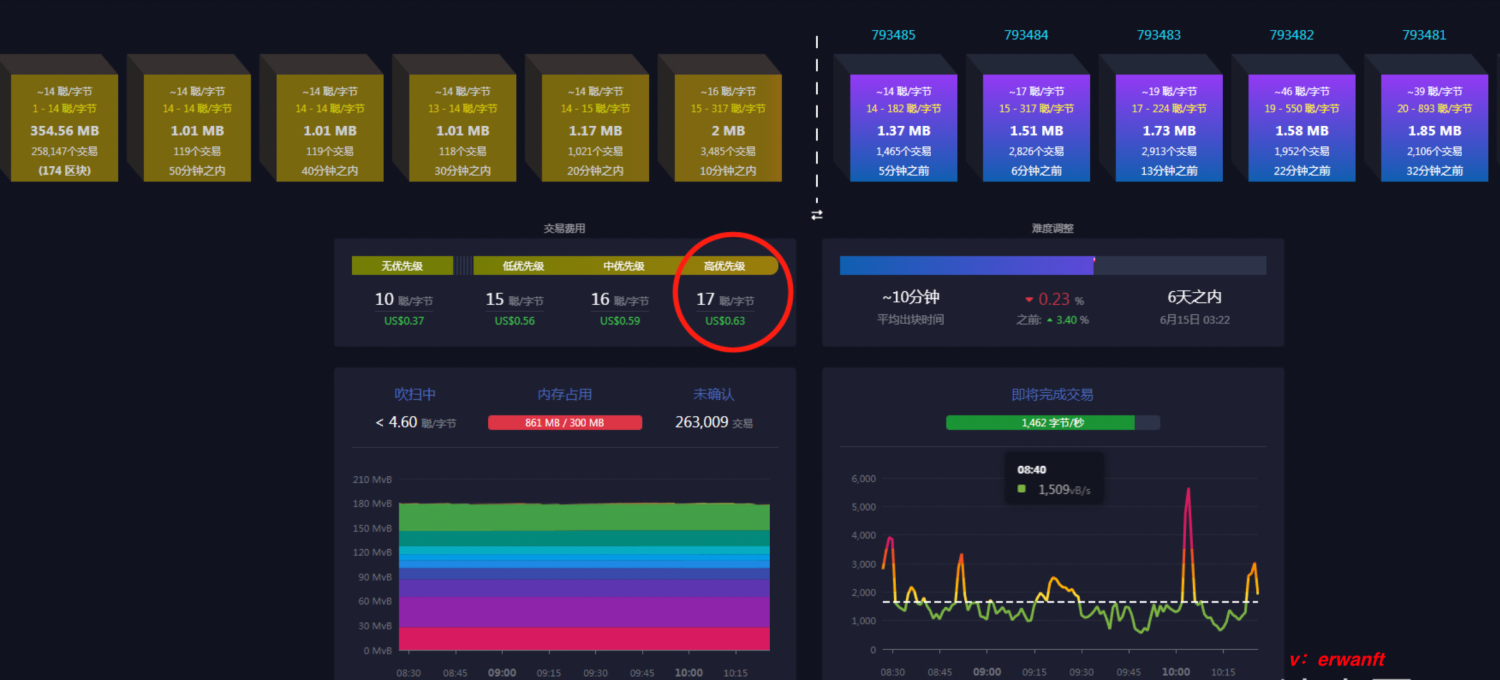Open block height 793481
This screenshot has width=1500, height=680.
point(1424,35)
